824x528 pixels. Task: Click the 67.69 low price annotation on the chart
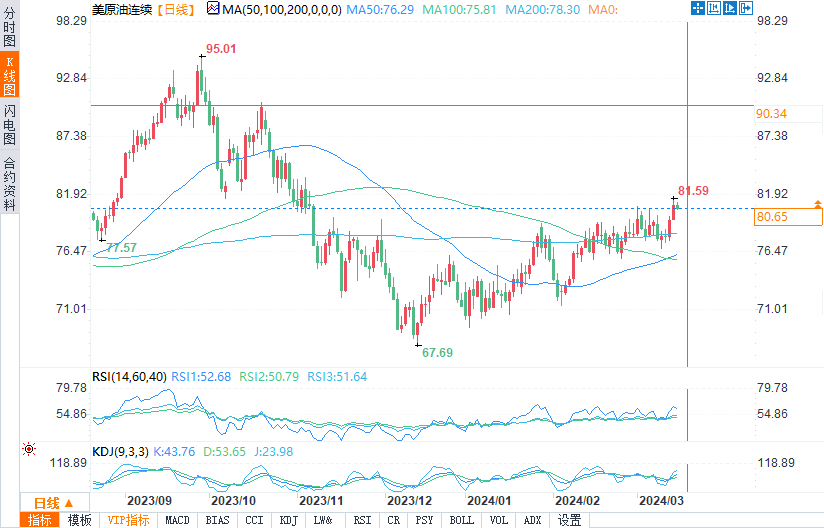pos(437,353)
